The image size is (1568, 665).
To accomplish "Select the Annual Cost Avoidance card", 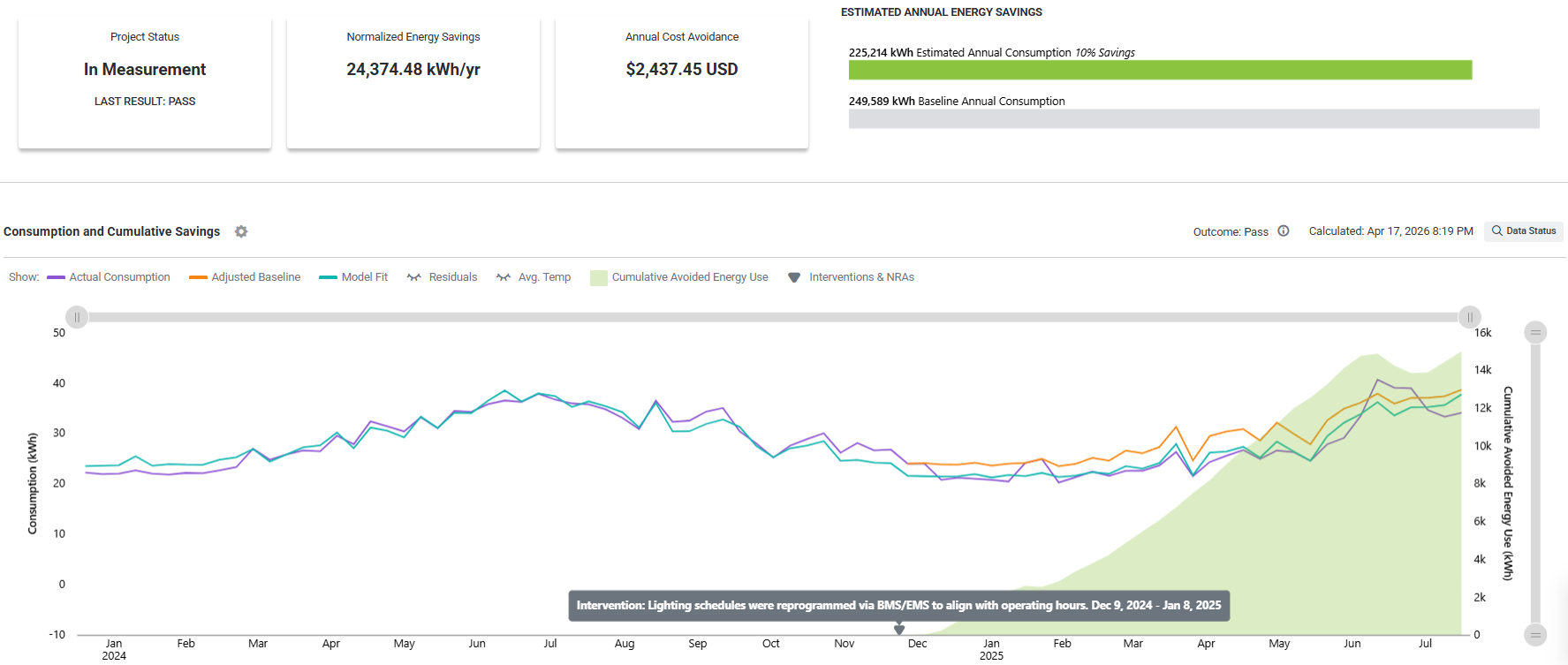I will click(682, 81).
